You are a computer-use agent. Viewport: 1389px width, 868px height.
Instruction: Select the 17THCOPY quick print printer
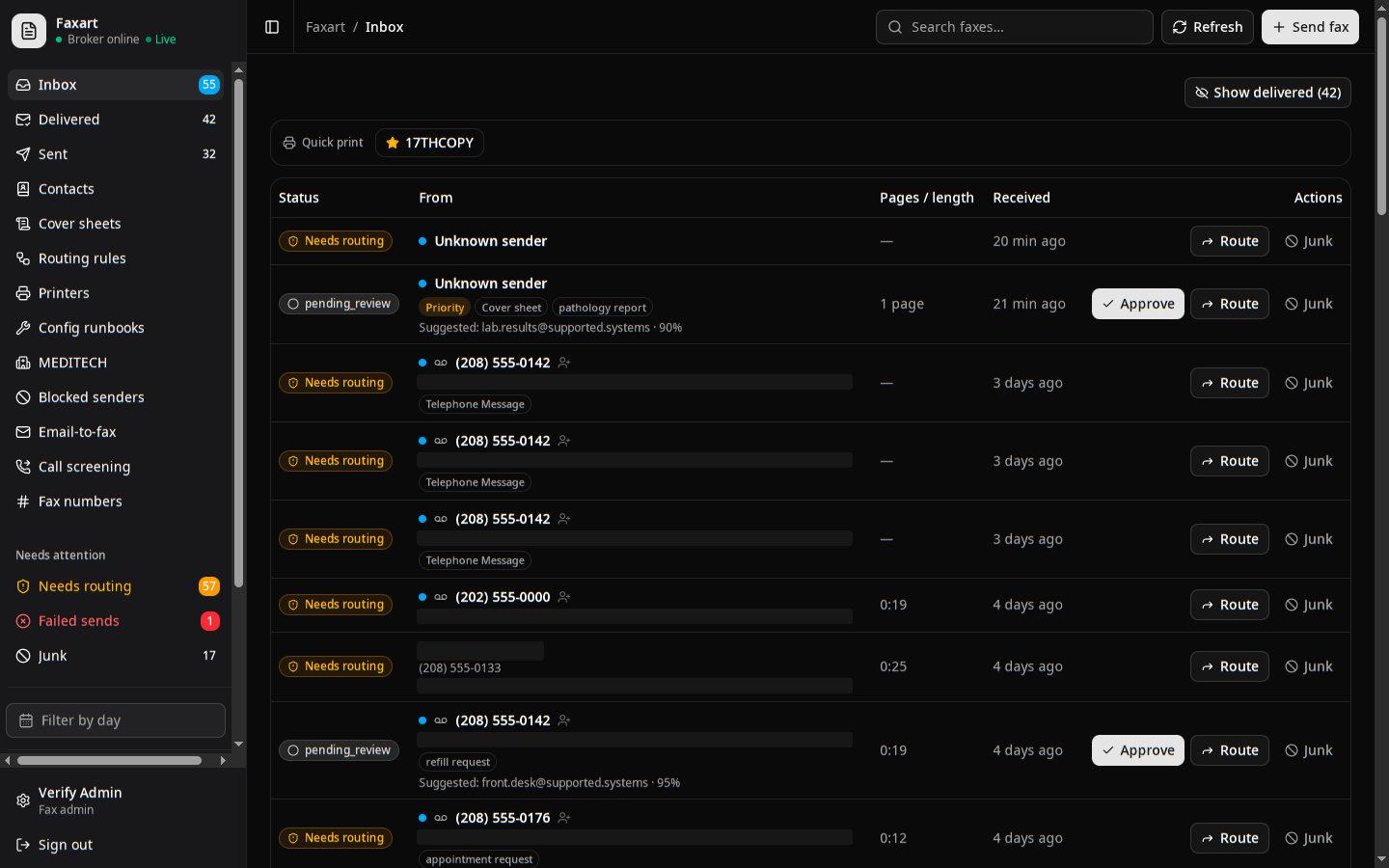pos(429,143)
